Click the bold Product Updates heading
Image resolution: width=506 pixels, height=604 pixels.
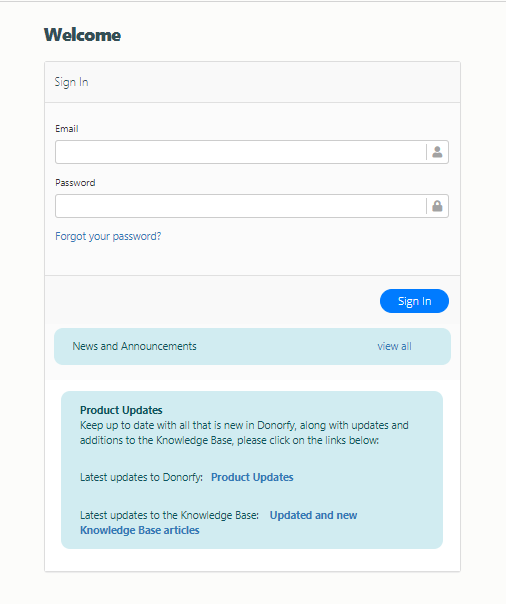pyautogui.click(x=121, y=410)
